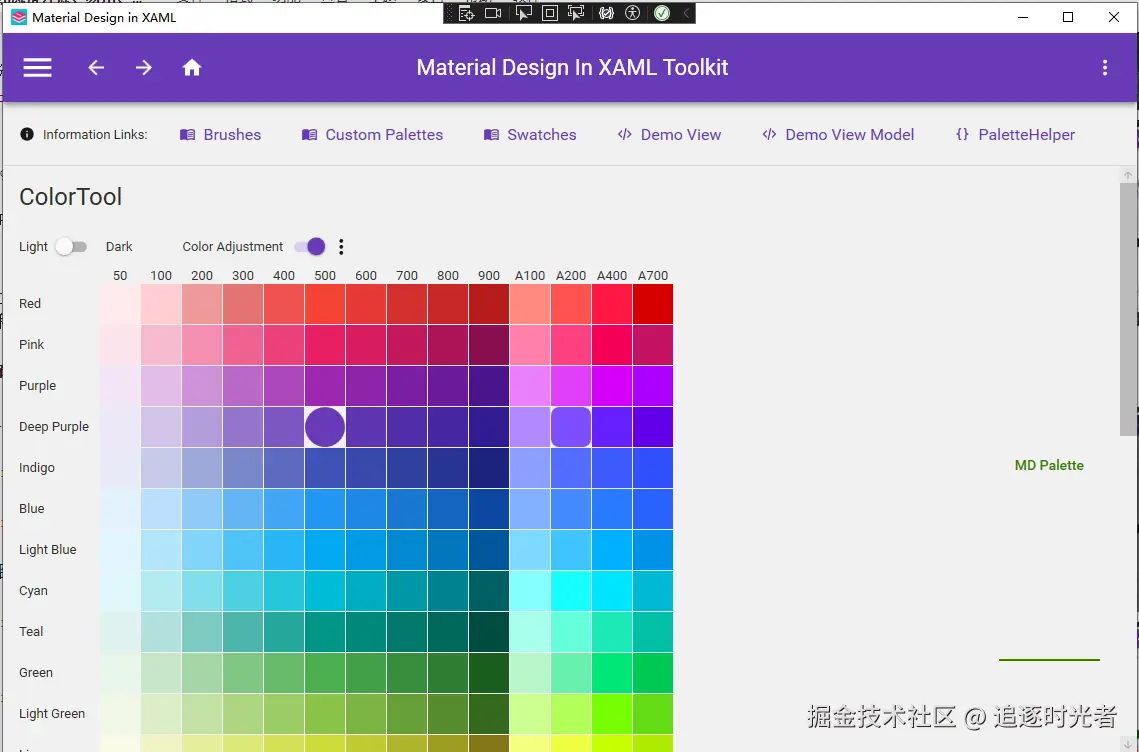
Task: Pick the Pink 300 swatch
Action: (x=243, y=345)
